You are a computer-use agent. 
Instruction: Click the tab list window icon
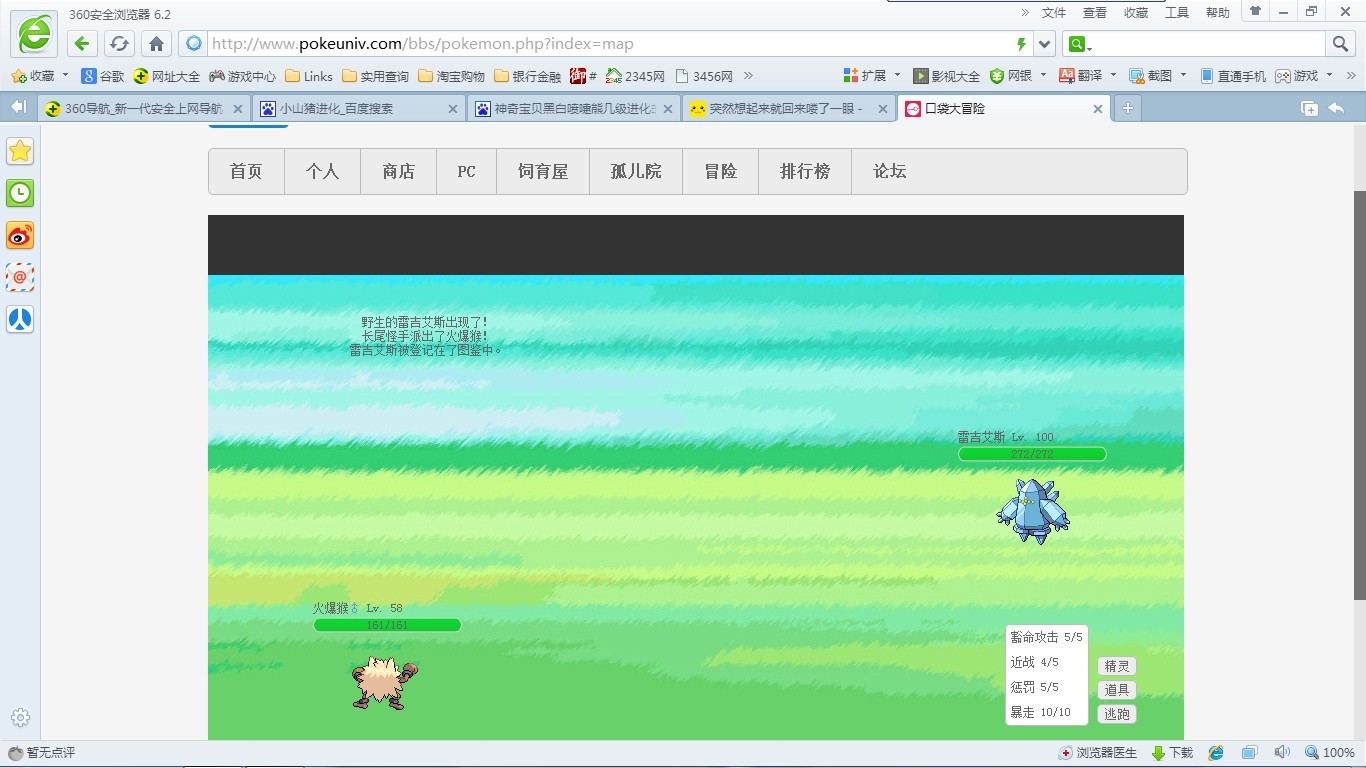coord(1309,108)
